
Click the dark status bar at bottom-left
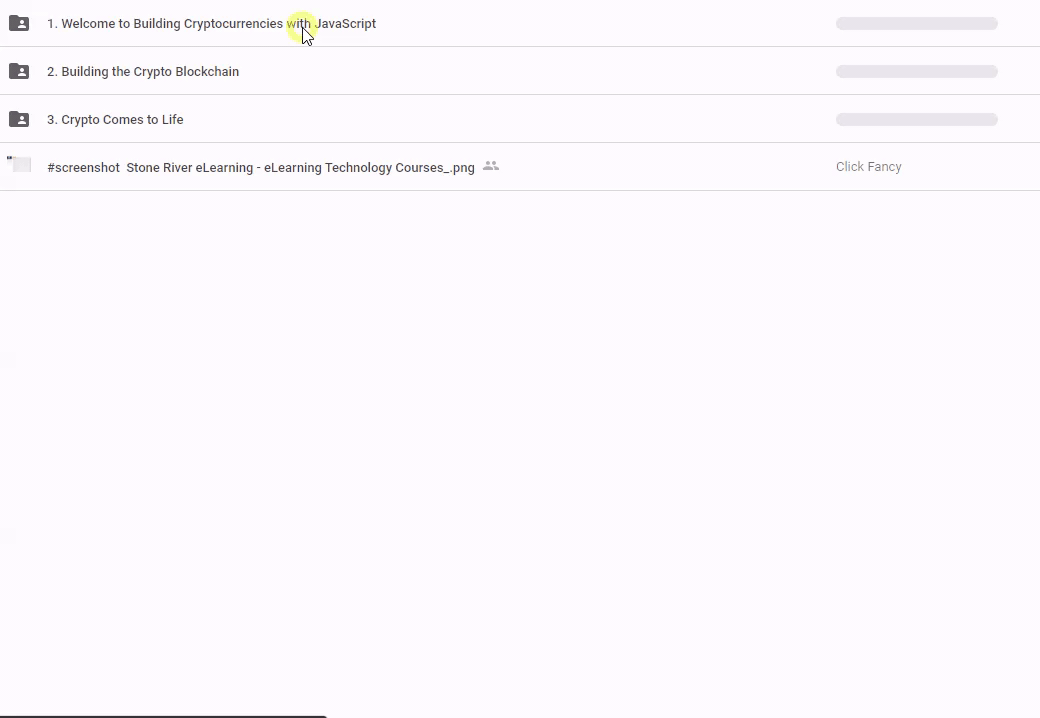pyautogui.click(x=163, y=715)
